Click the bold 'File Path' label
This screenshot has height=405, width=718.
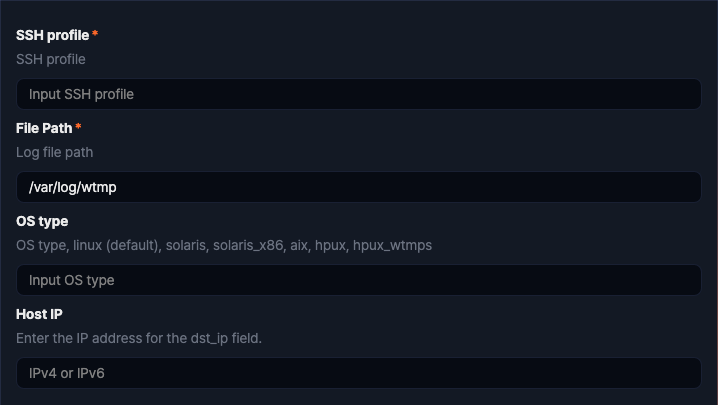tap(44, 128)
